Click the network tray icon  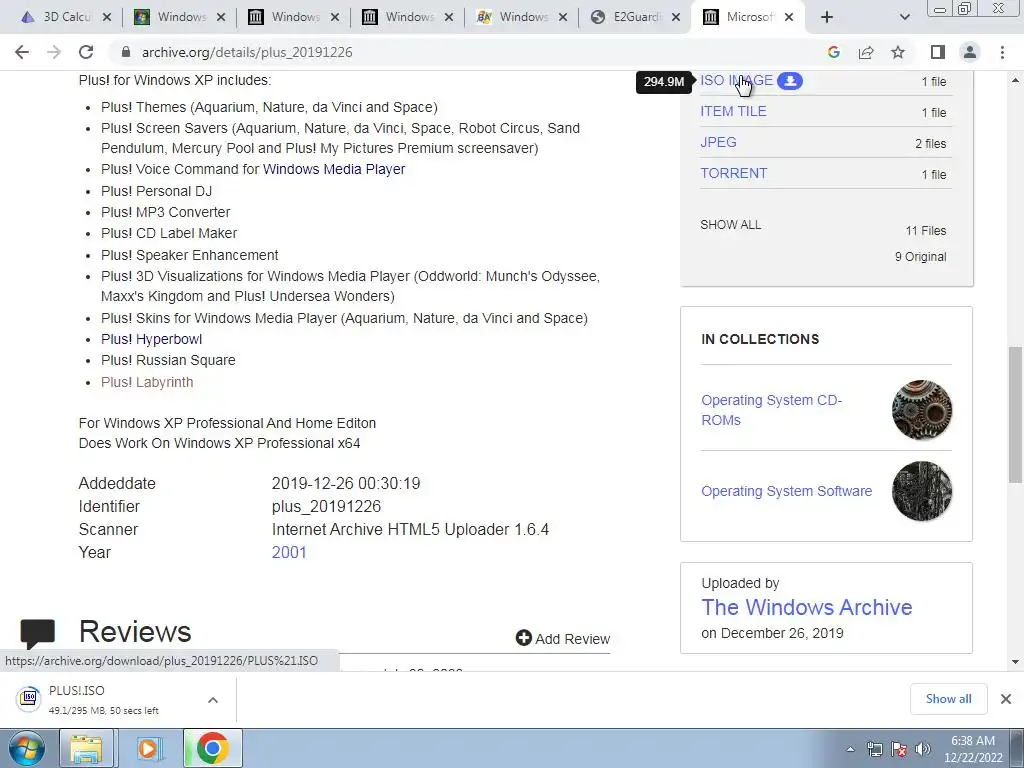coord(874,749)
